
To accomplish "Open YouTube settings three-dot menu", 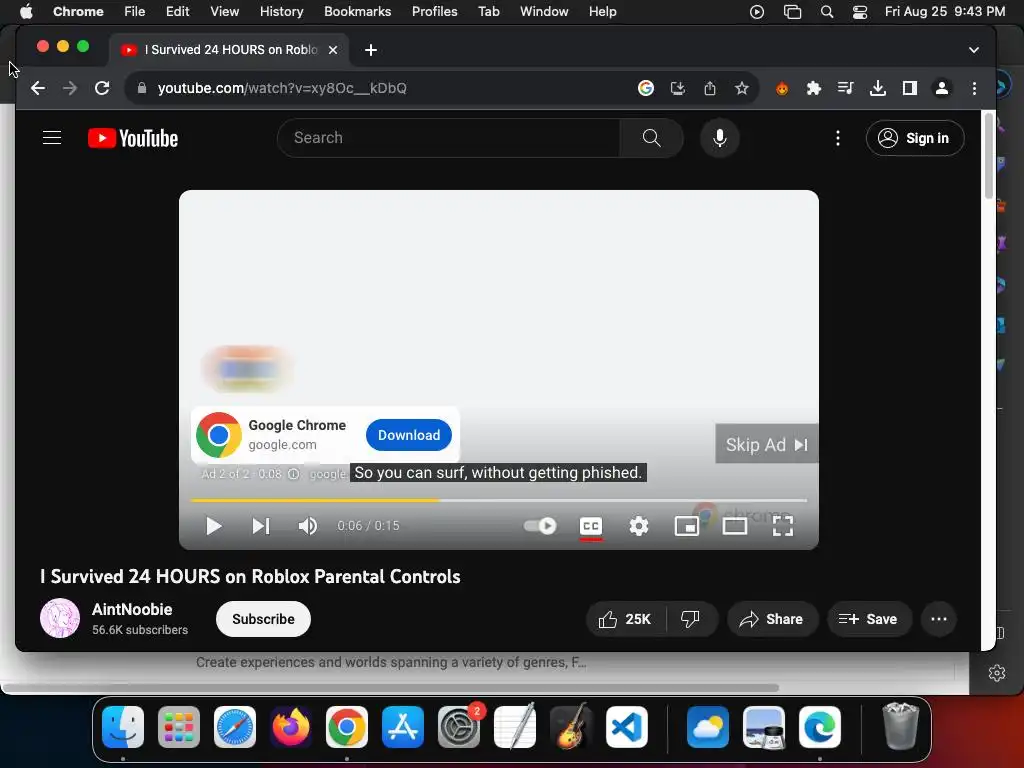I will point(838,138).
